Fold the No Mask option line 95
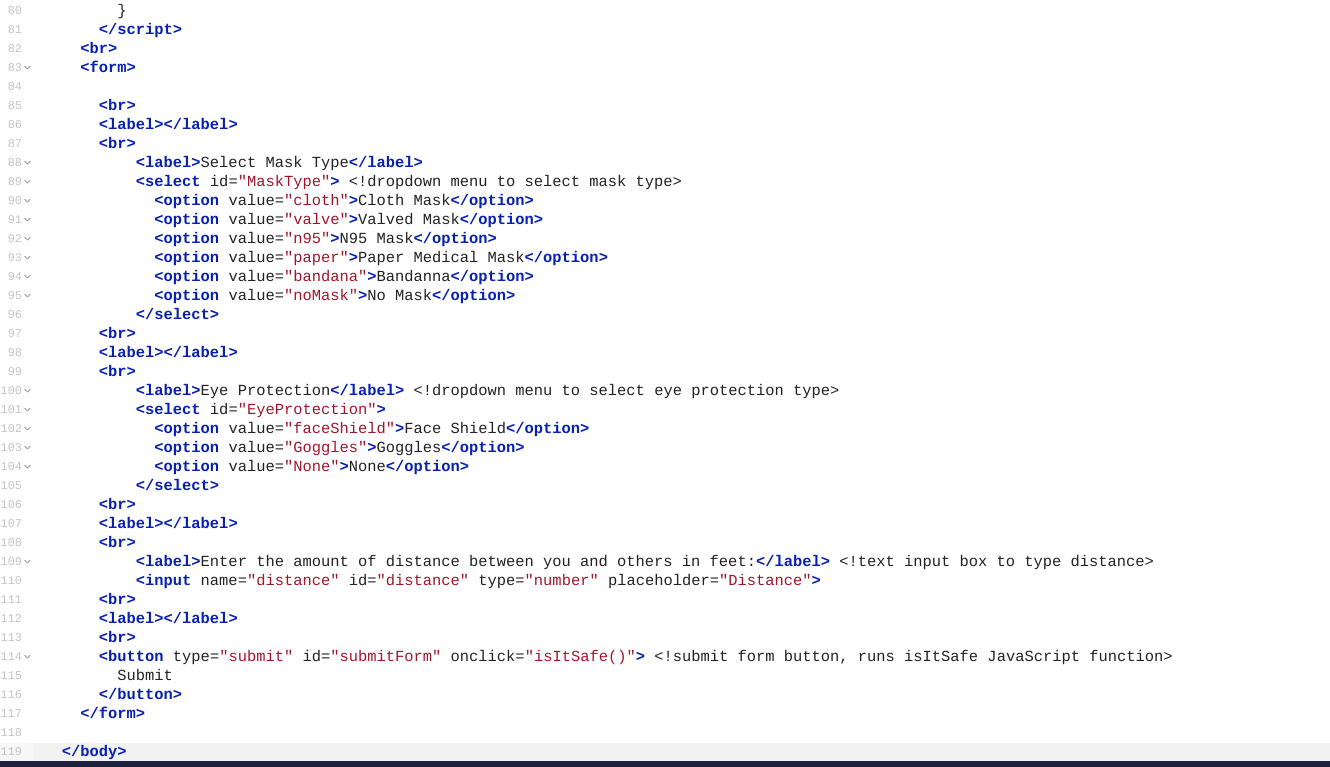This screenshot has width=1330, height=767. tap(27, 296)
